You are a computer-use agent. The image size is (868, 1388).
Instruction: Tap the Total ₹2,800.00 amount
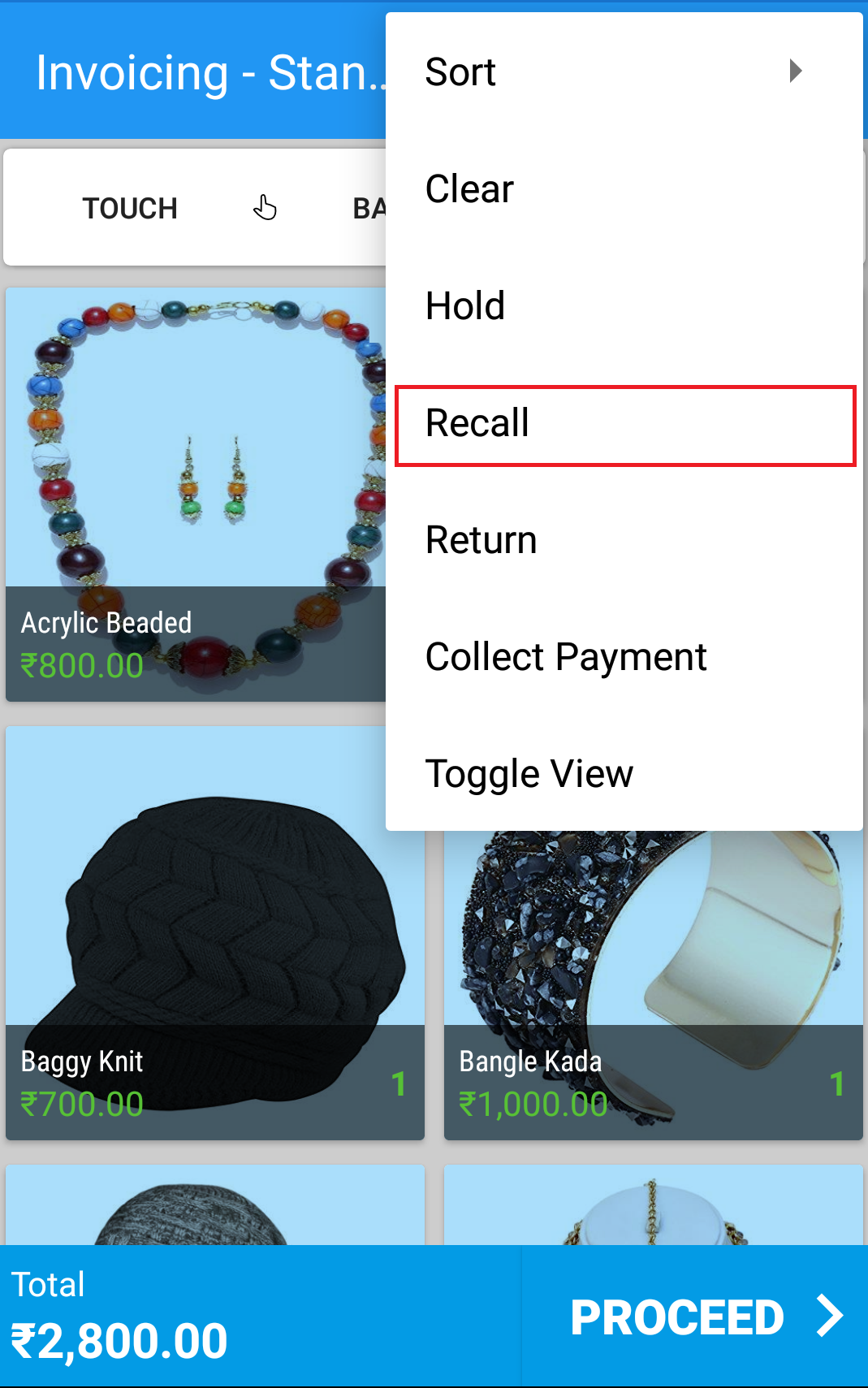click(x=119, y=1339)
